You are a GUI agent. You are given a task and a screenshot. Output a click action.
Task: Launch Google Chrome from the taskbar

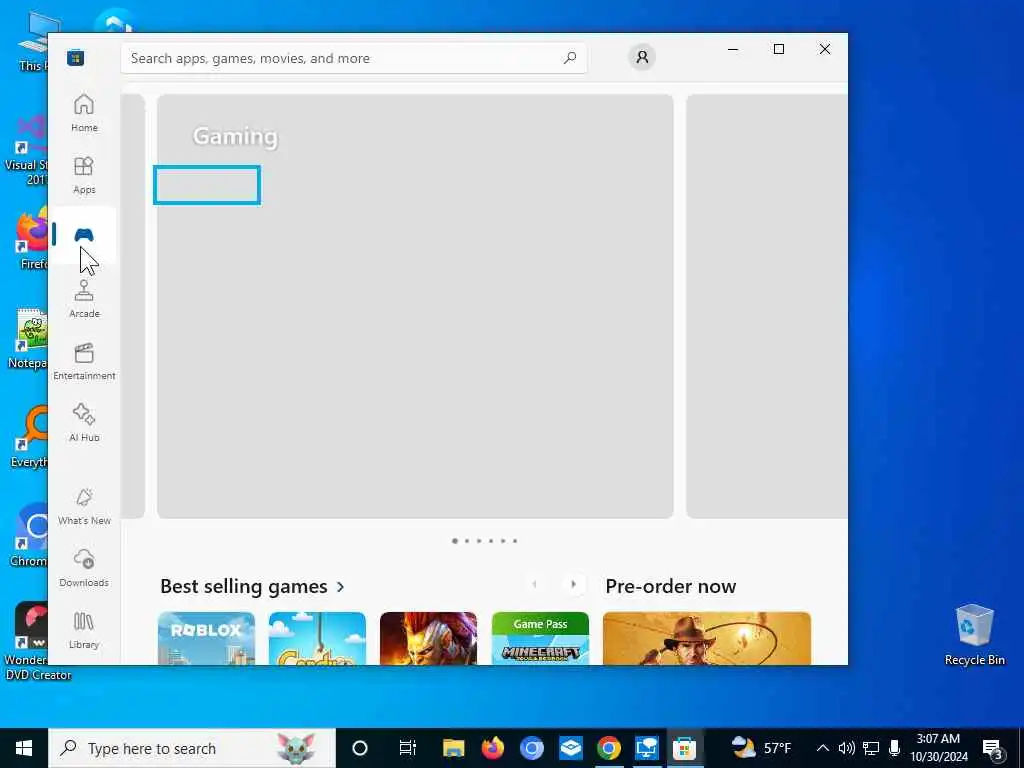[609, 748]
